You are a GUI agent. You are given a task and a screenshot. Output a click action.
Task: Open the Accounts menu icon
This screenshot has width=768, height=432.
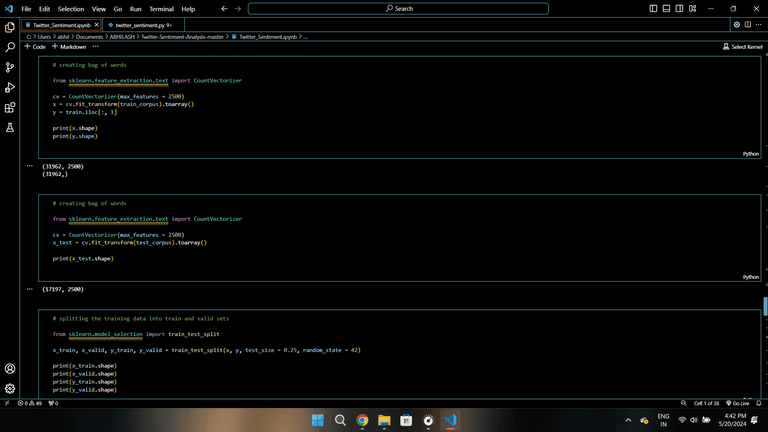pyautogui.click(x=10, y=369)
